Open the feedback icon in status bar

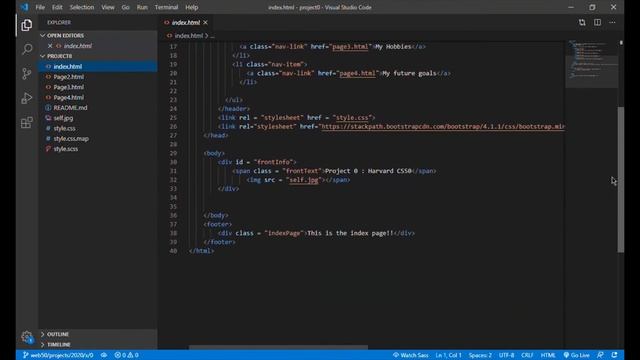coord(600,355)
